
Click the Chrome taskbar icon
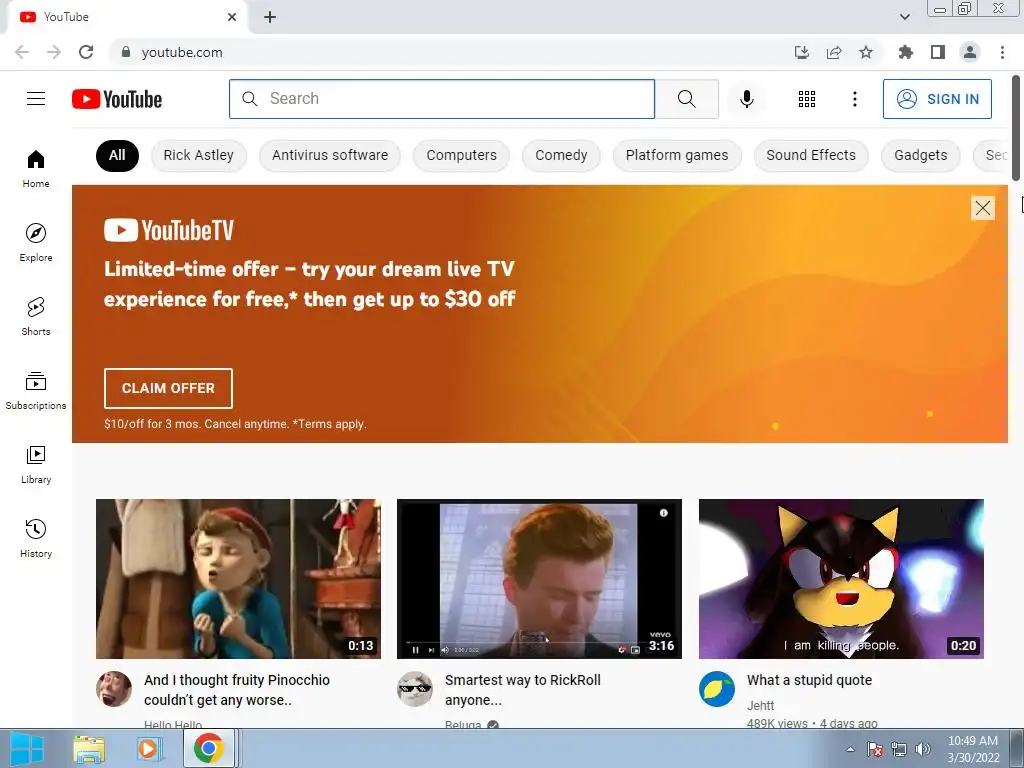[x=208, y=748]
